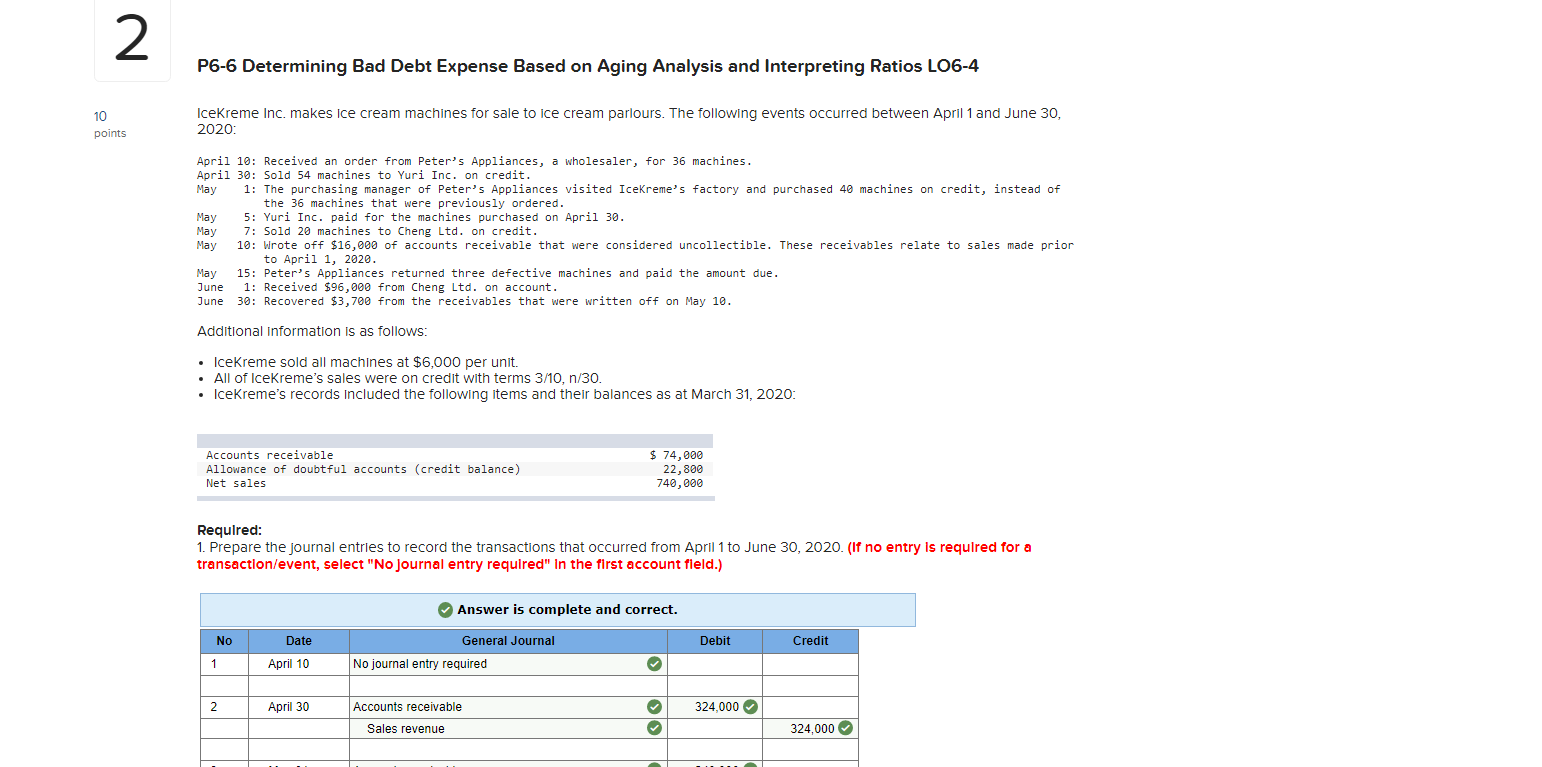Click the checkmark beside 'Sales revenue'
Viewport: 1542px width, 767px height.
point(654,728)
